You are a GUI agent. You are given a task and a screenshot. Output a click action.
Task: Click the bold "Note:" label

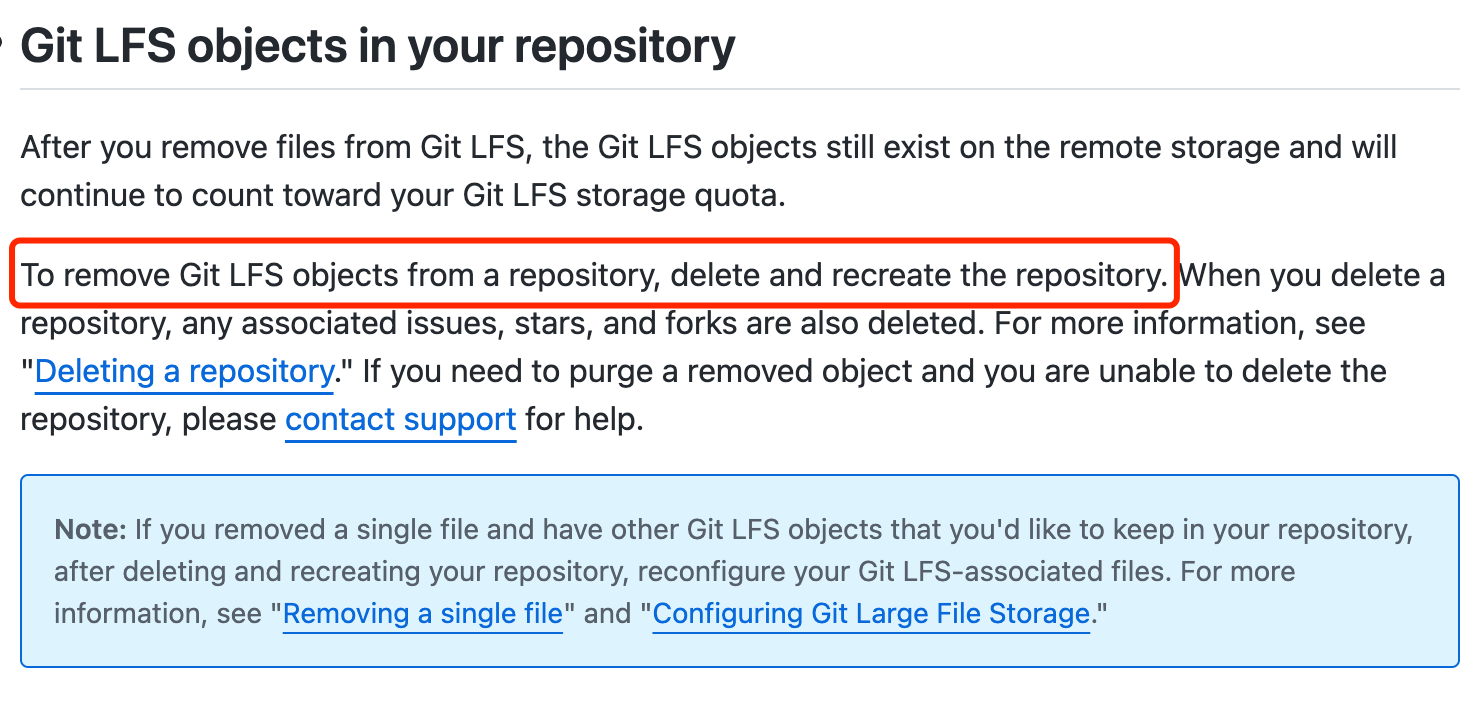(91, 530)
